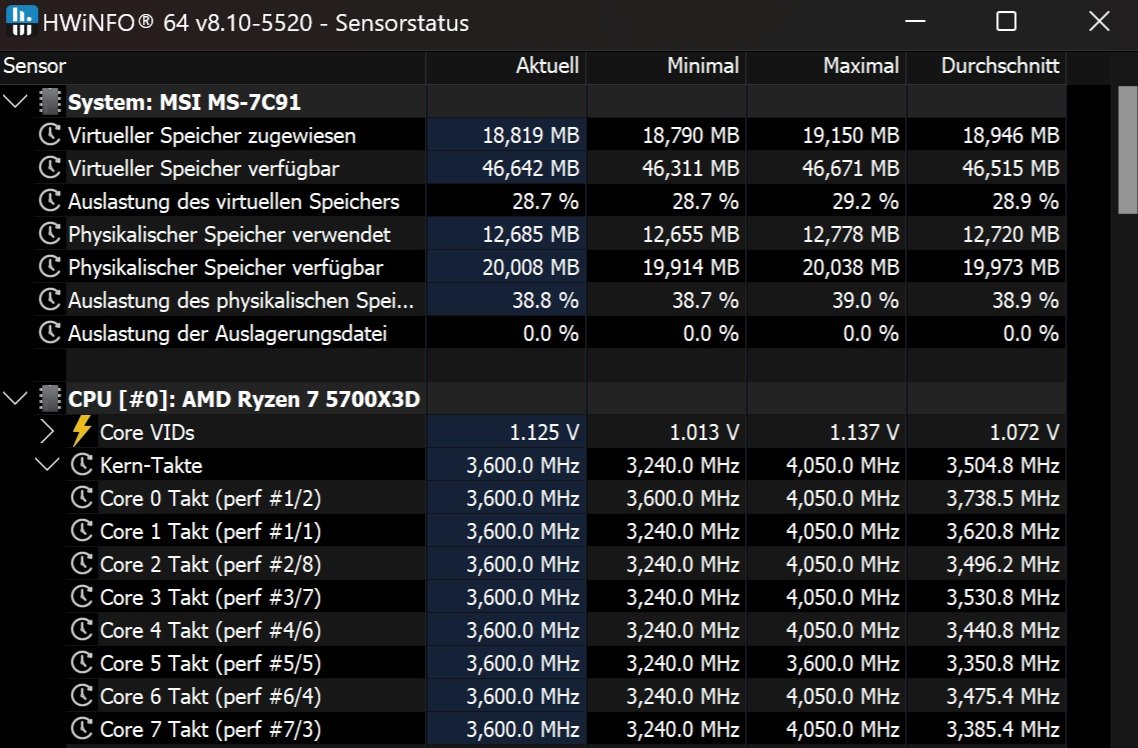Viewport: 1138px width, 748px height.
Task: Collapse the System: MSI MS-7C91 group
Action: 15,102
